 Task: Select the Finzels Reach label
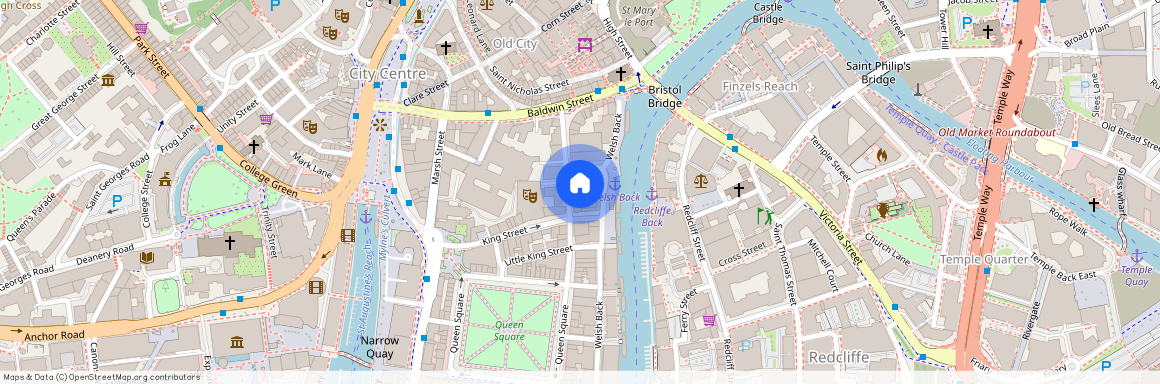(x=760, y=87)
